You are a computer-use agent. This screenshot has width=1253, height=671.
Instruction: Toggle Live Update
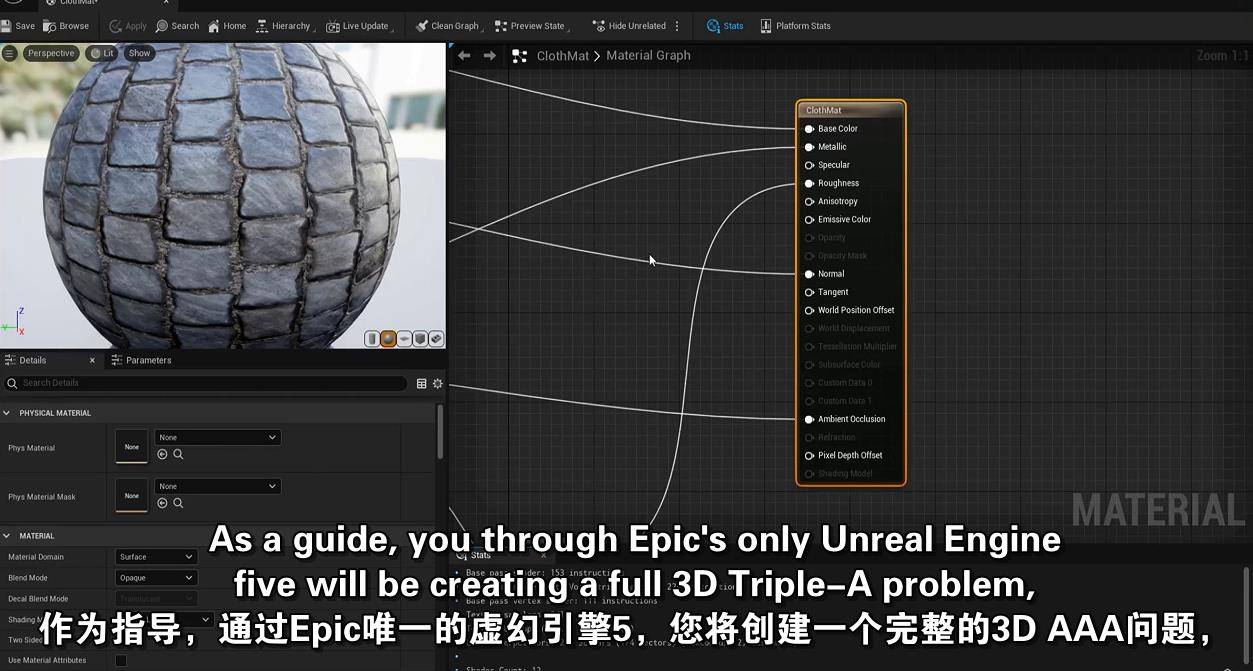(x=359, y=26)
